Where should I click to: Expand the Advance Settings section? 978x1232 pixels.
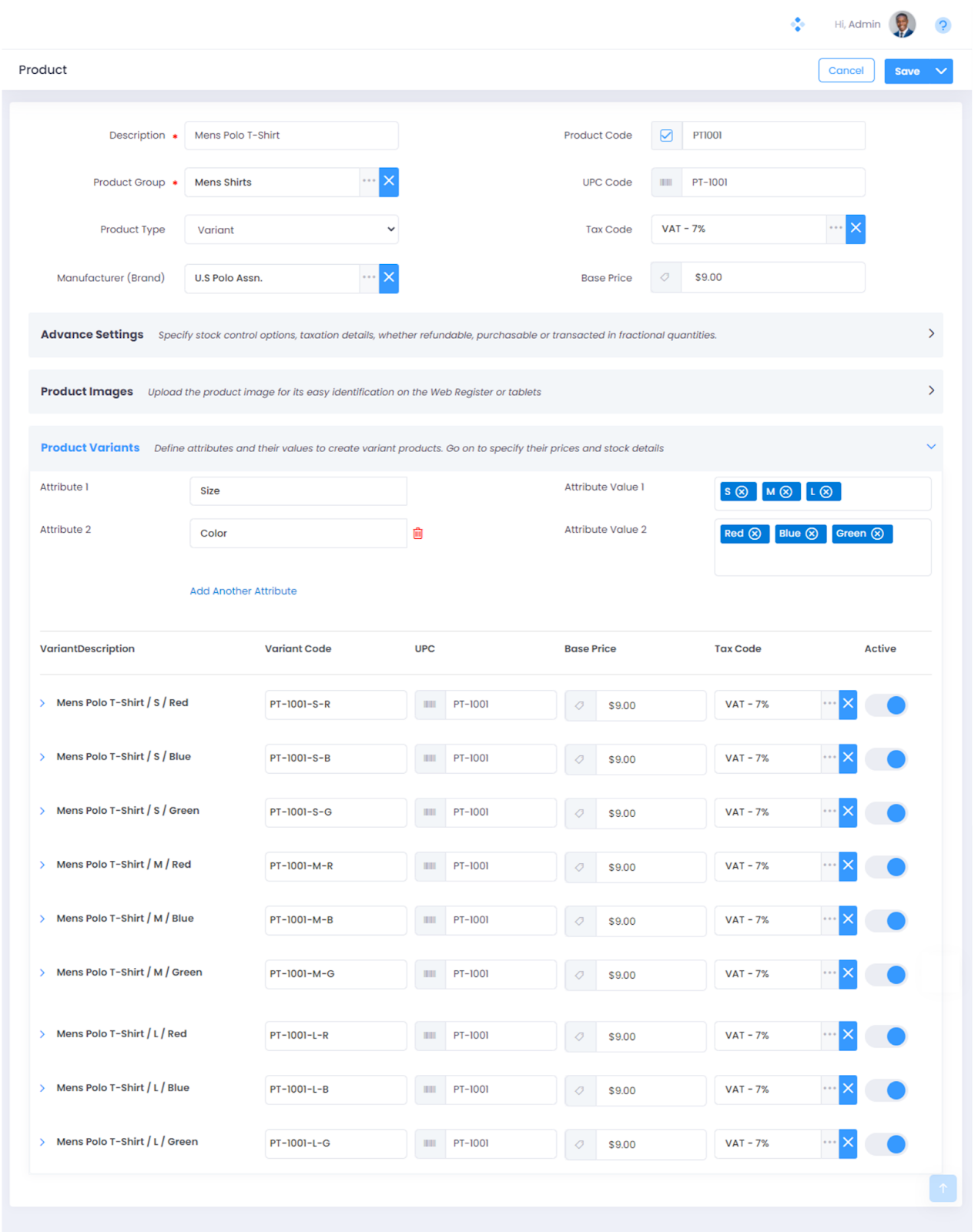930,334
